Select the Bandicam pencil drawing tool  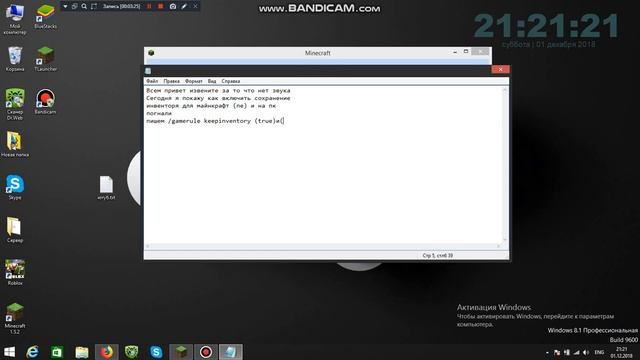click(184, 6)
